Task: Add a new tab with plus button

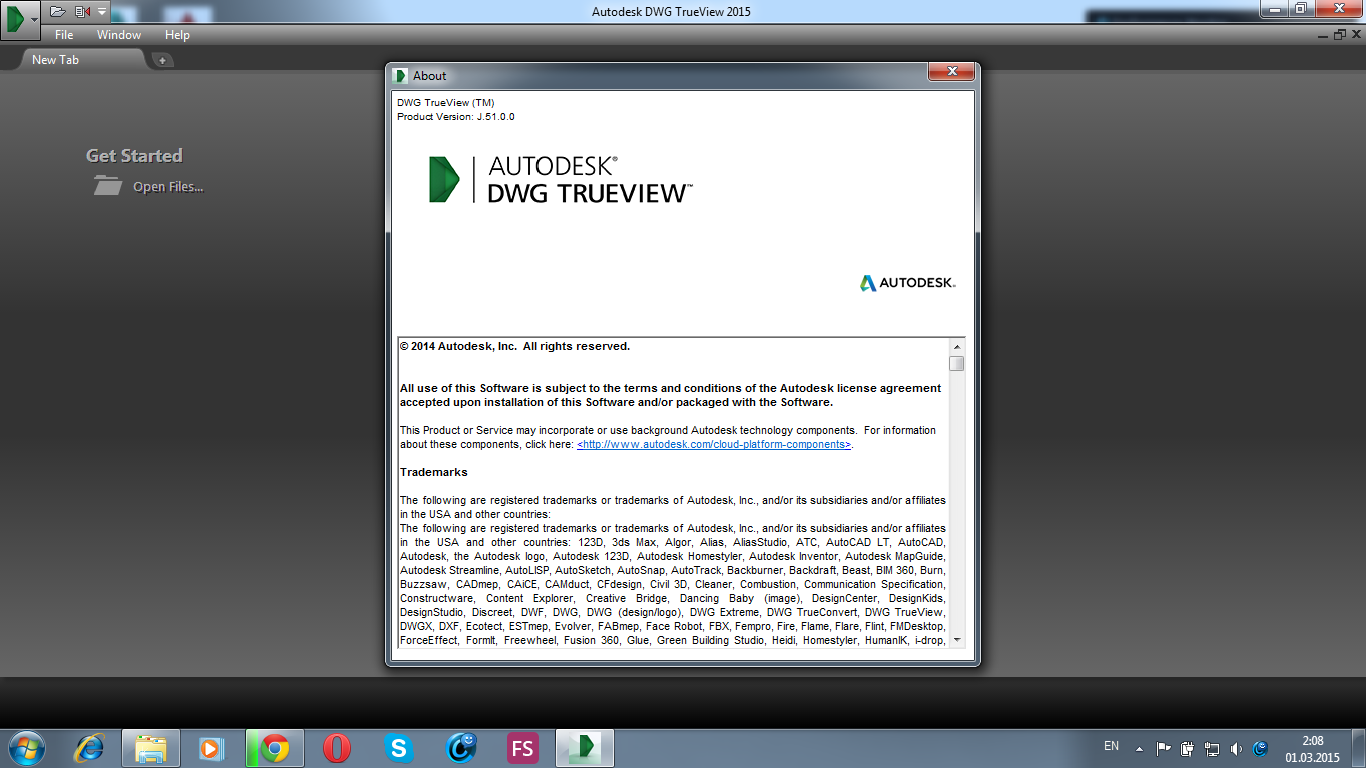Action: pyautogui.click(x=162, y=60)
